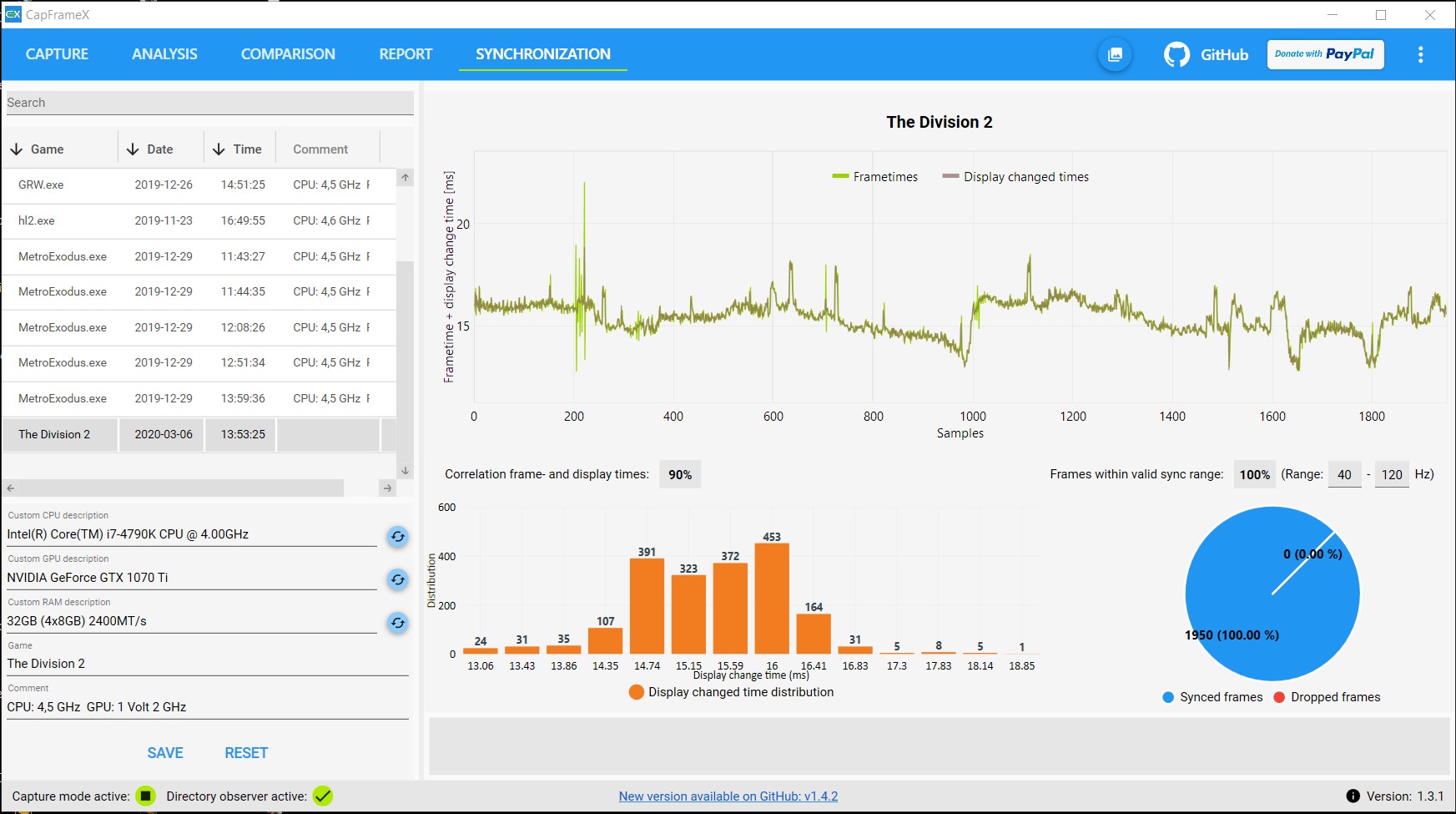Sort records by Time column arrow
The height and width of the screenshot is (814, 1456).
pyautogui.click(x=219, y=149)
